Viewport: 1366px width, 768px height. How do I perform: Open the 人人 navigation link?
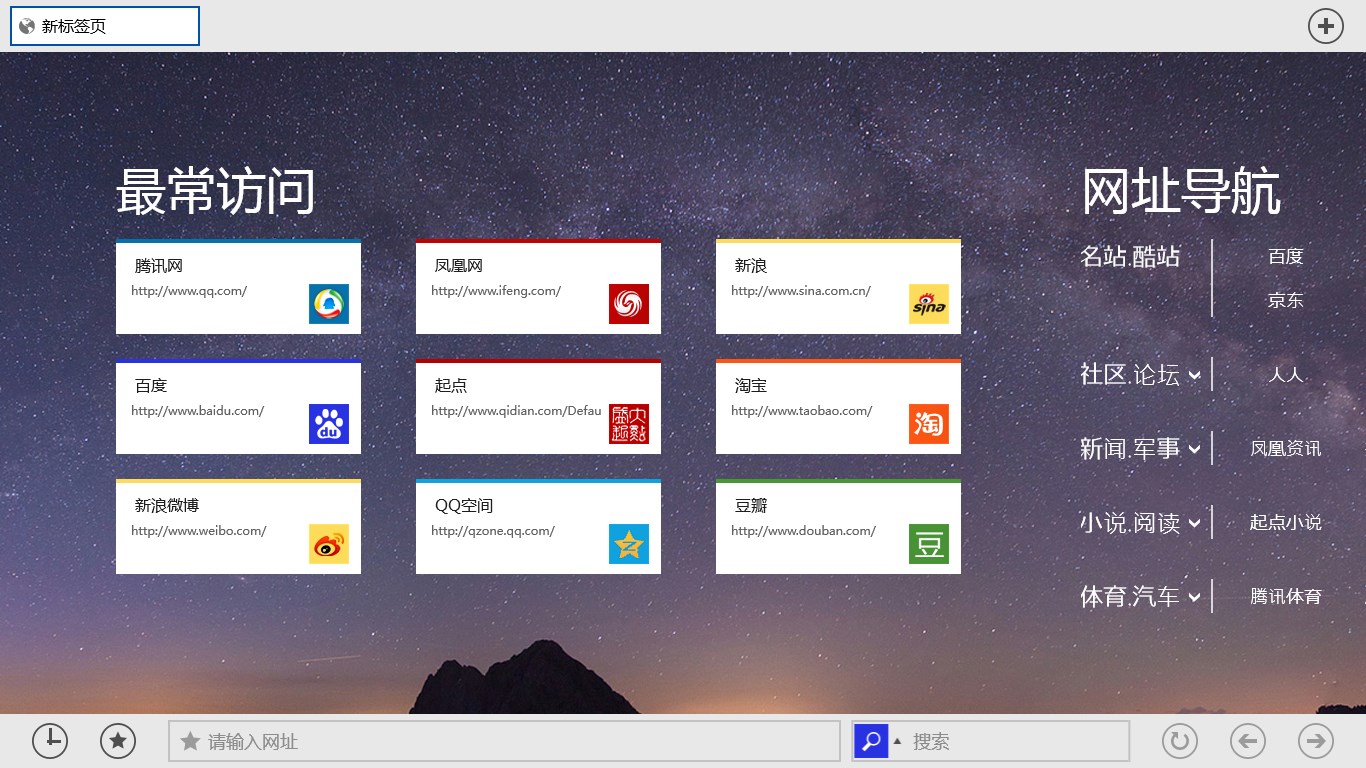tap(1286, 375)
